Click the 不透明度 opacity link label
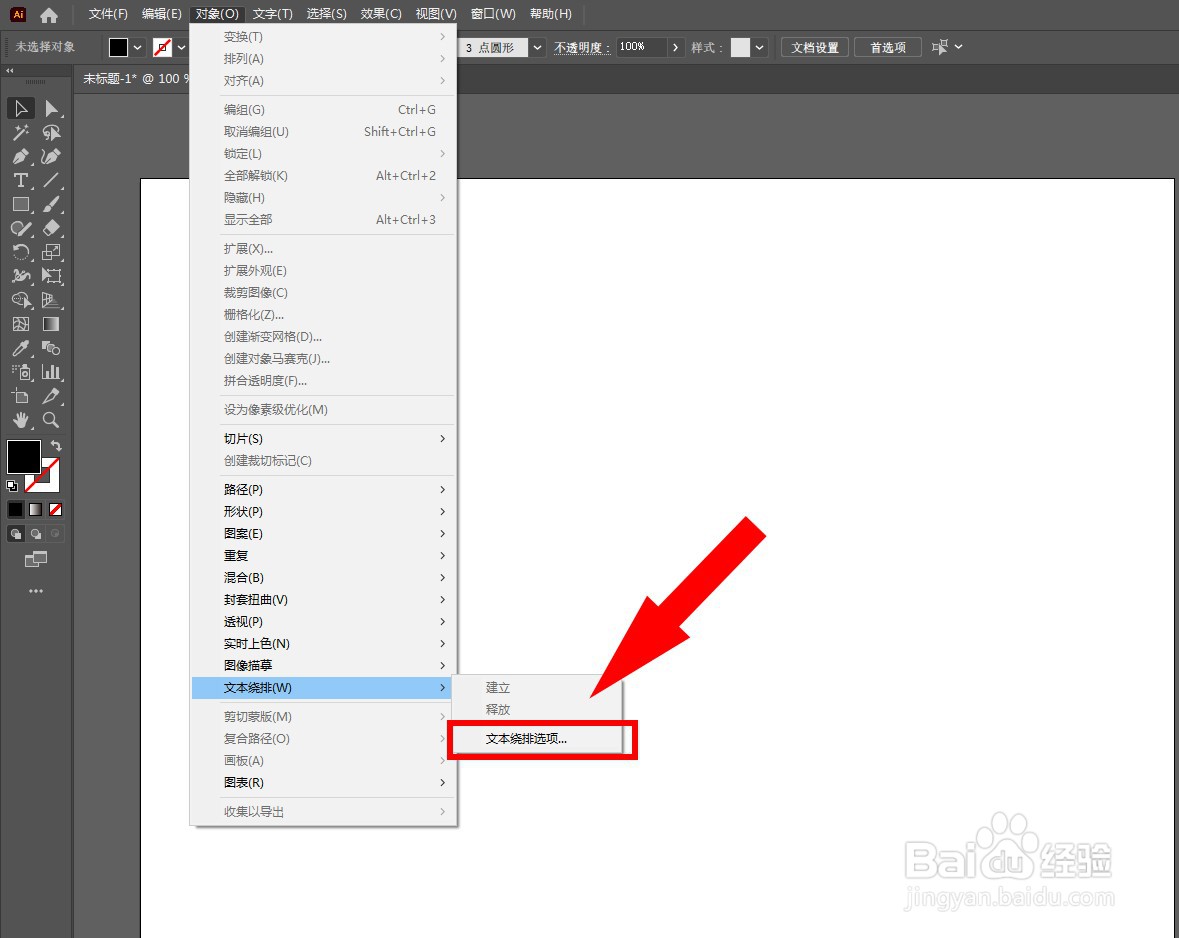 [582, 47]
